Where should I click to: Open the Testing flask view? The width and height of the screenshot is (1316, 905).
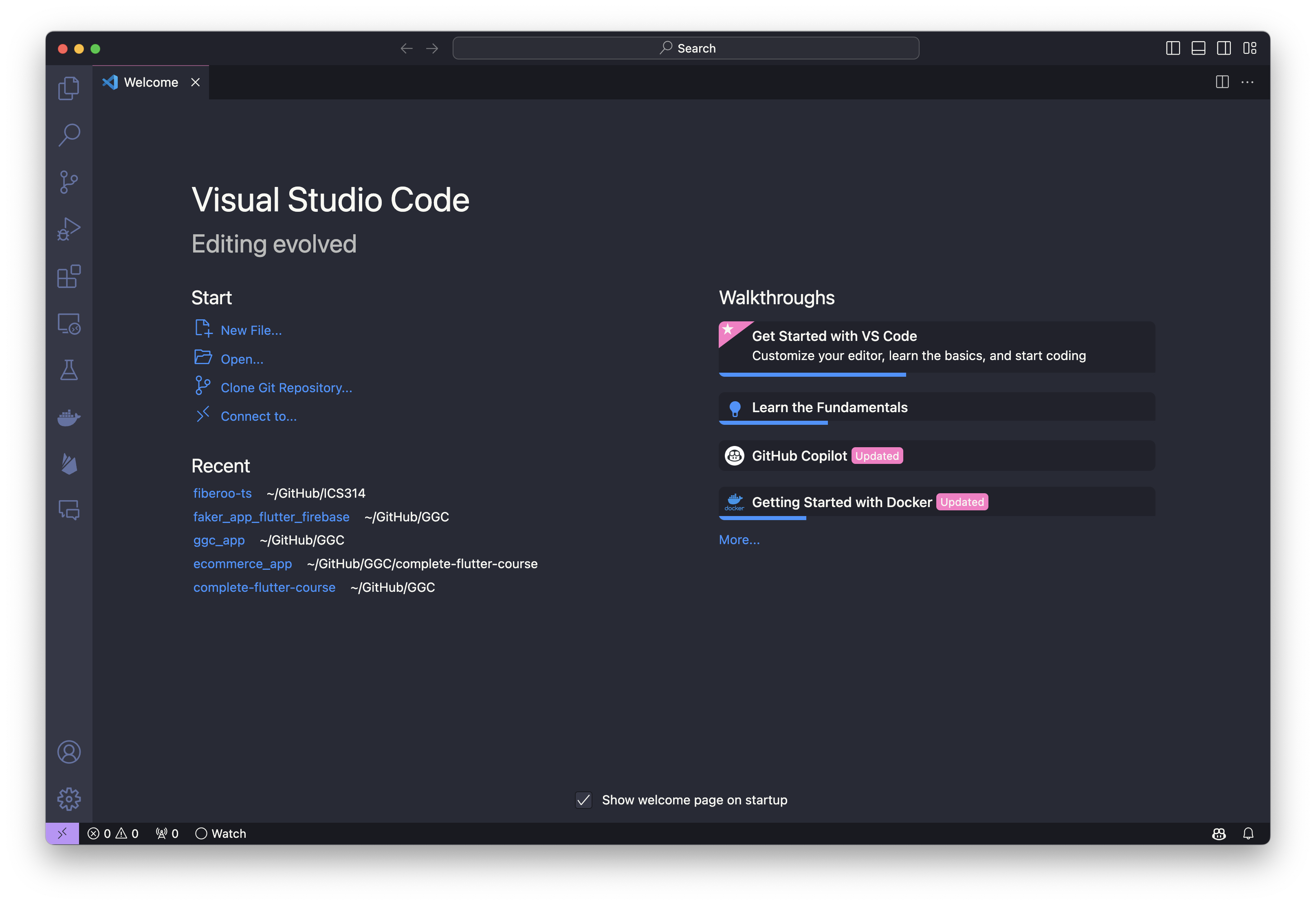pyautogui.click(x=68, y=370)
